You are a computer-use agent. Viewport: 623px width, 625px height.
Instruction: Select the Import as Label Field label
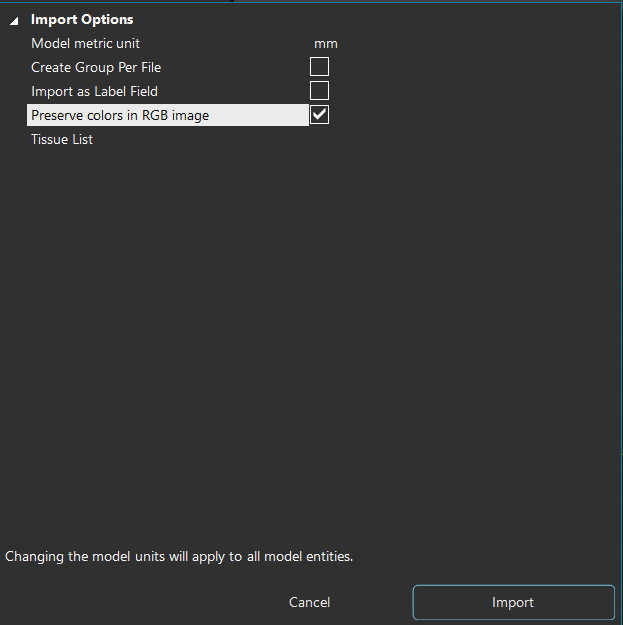click(x=94, y=91)
